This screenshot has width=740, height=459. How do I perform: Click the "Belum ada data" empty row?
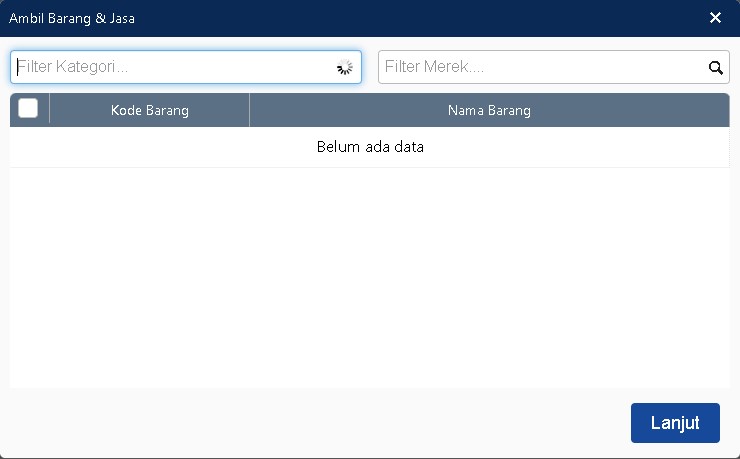370,147
